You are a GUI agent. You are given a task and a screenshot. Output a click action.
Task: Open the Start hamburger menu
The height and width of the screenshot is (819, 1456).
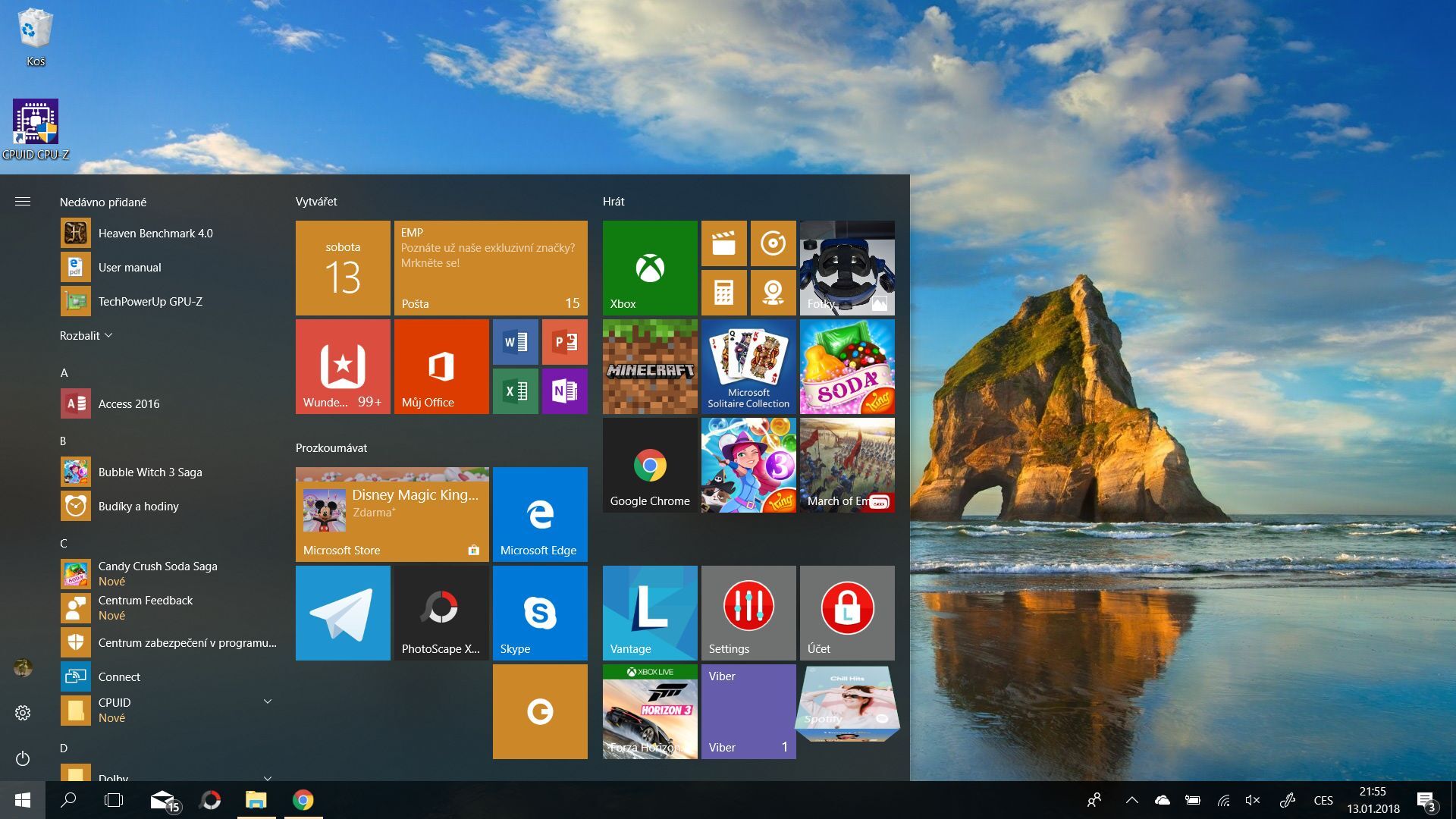click(x=23, y=201)
